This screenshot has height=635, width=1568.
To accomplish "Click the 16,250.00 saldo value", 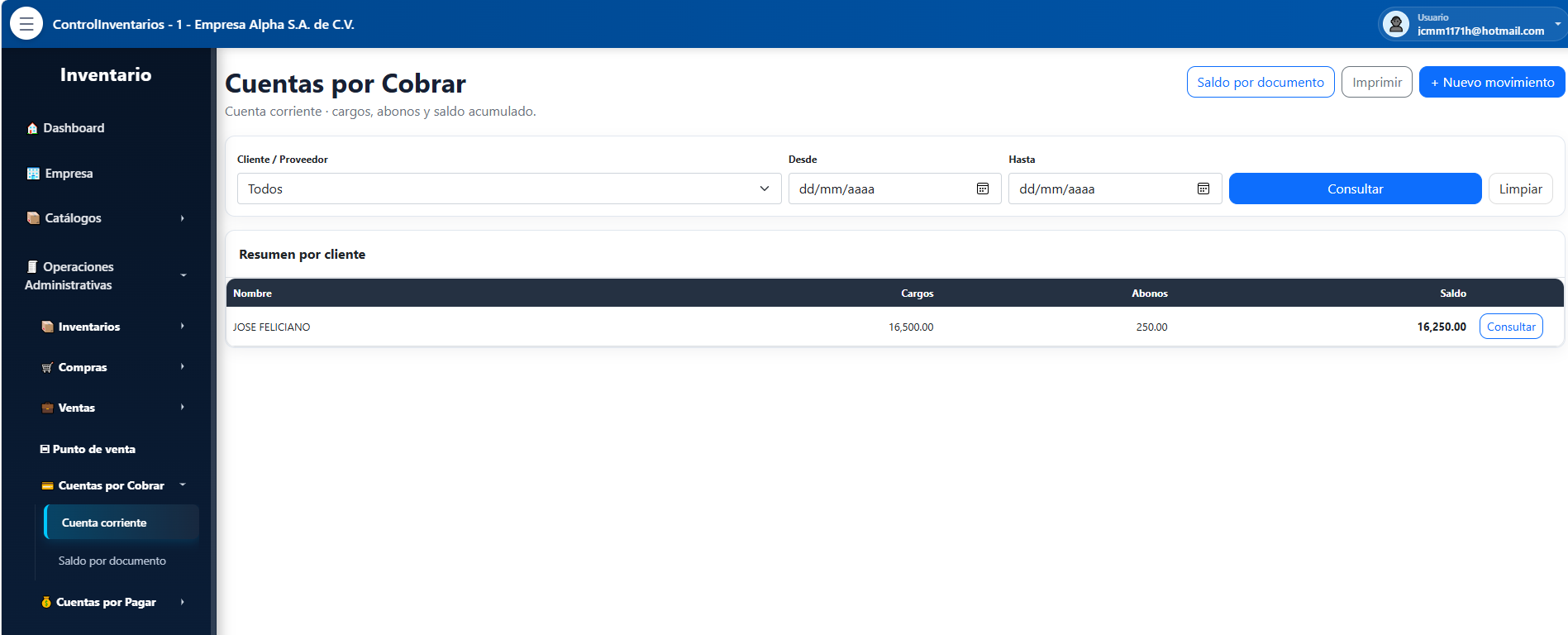I will (x=1442, y=327).
